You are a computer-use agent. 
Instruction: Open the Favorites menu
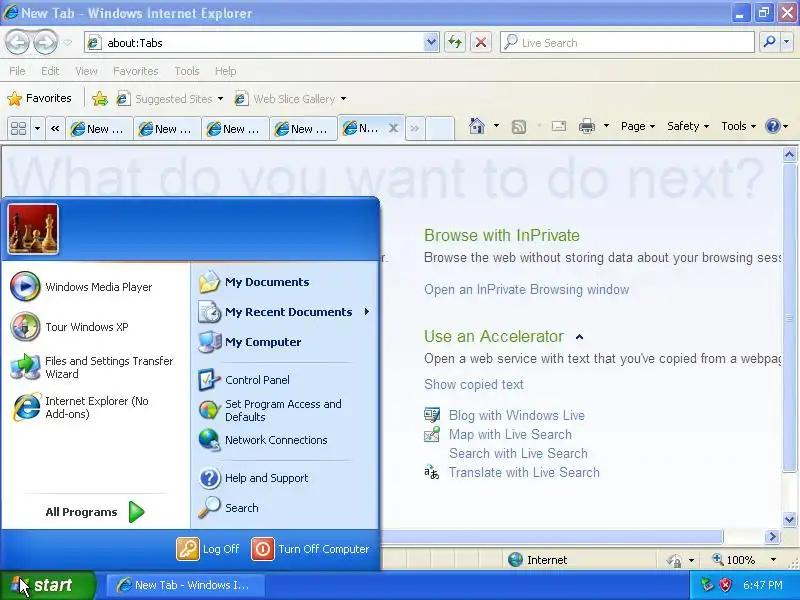click(136, 71)
